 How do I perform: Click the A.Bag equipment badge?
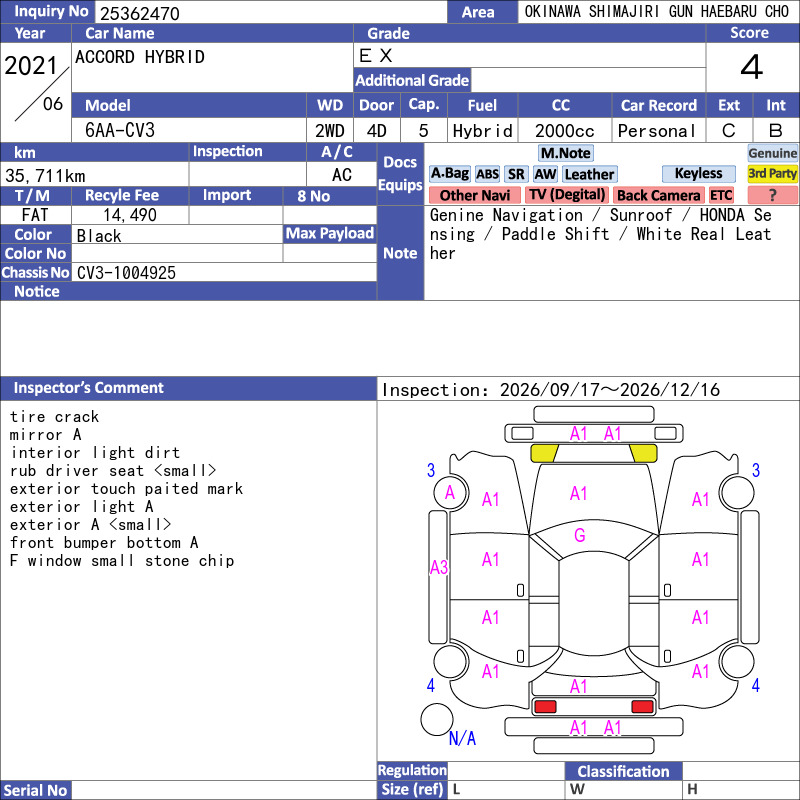449,174
